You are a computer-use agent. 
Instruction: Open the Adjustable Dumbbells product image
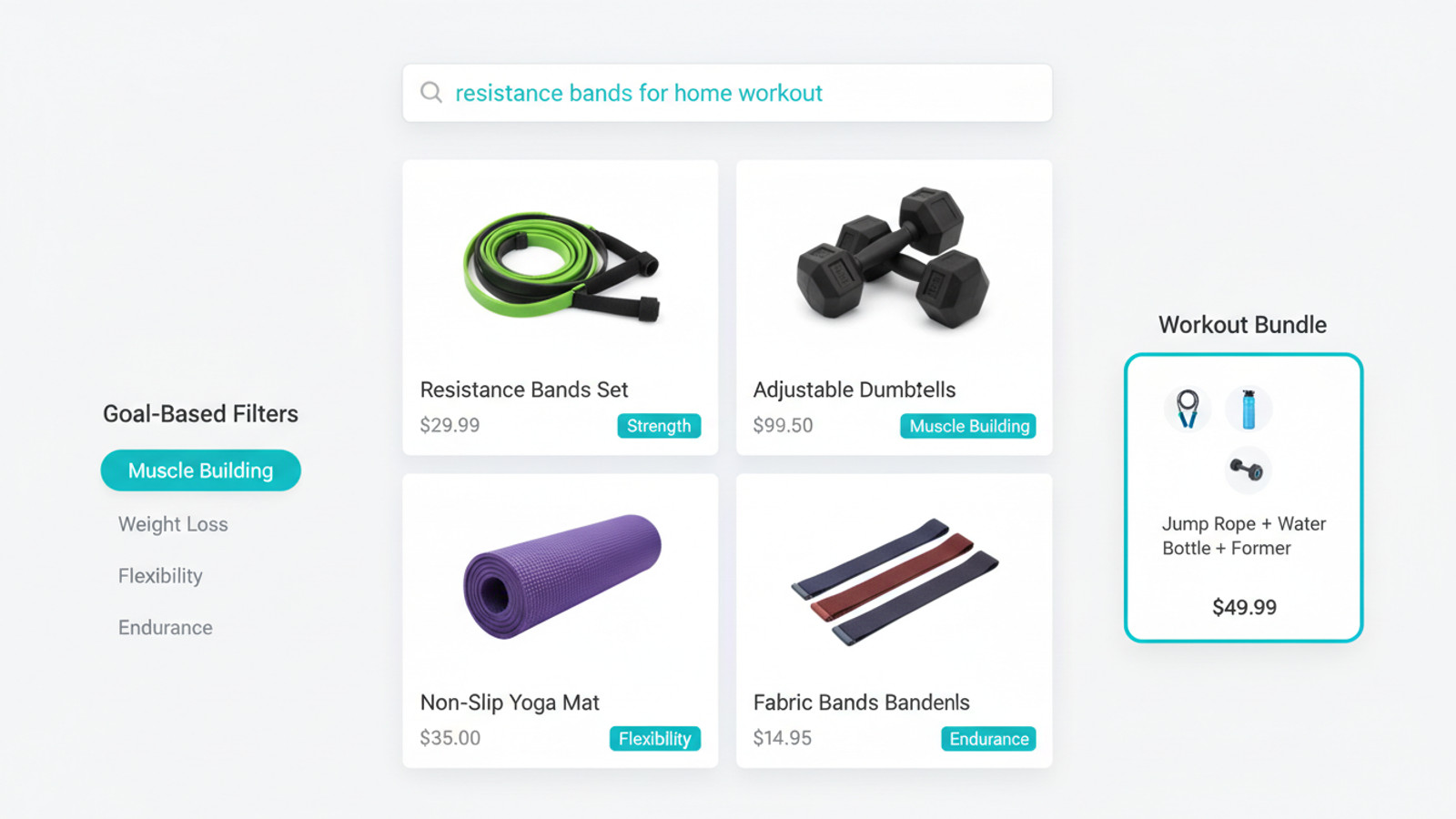[x=893, y=258]
